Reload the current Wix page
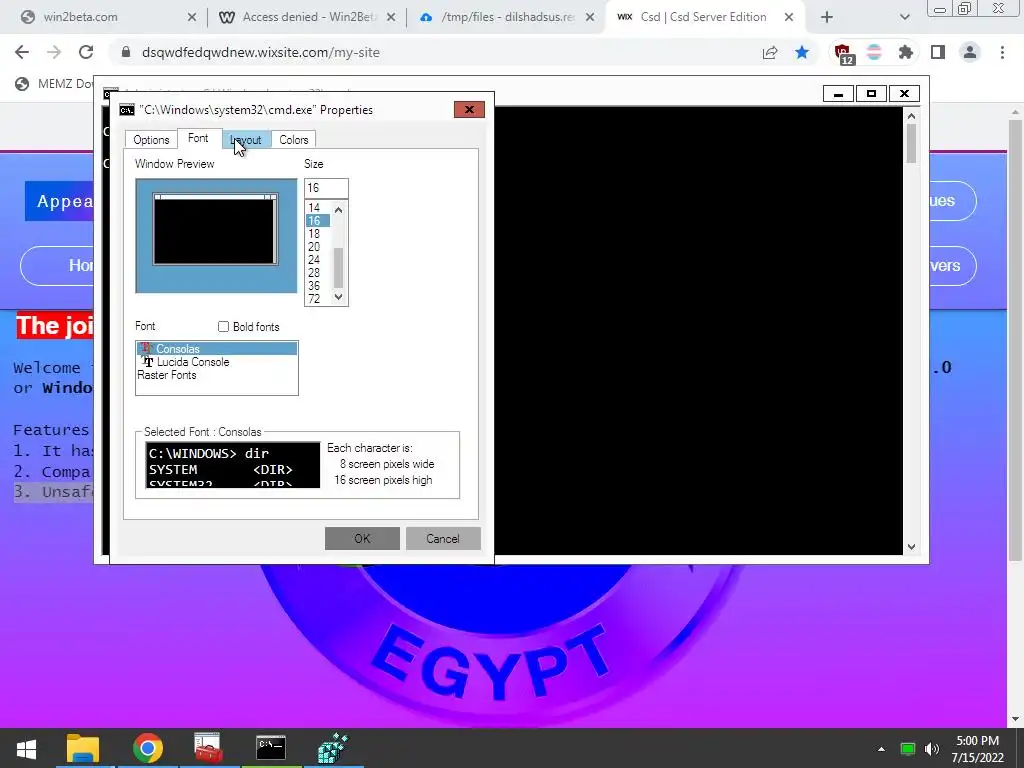The width and height of the screenshot is (1024, 768). 86,52
